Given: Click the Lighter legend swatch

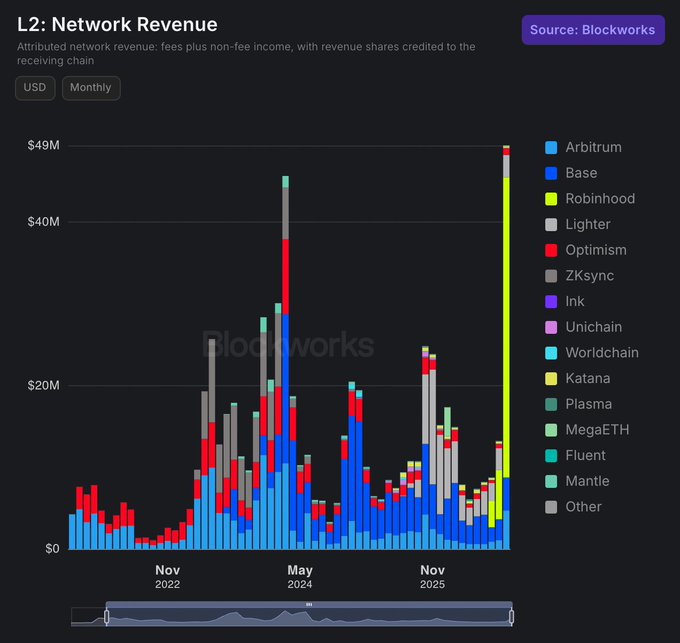Looking at the screenshot, I should 551,224.
